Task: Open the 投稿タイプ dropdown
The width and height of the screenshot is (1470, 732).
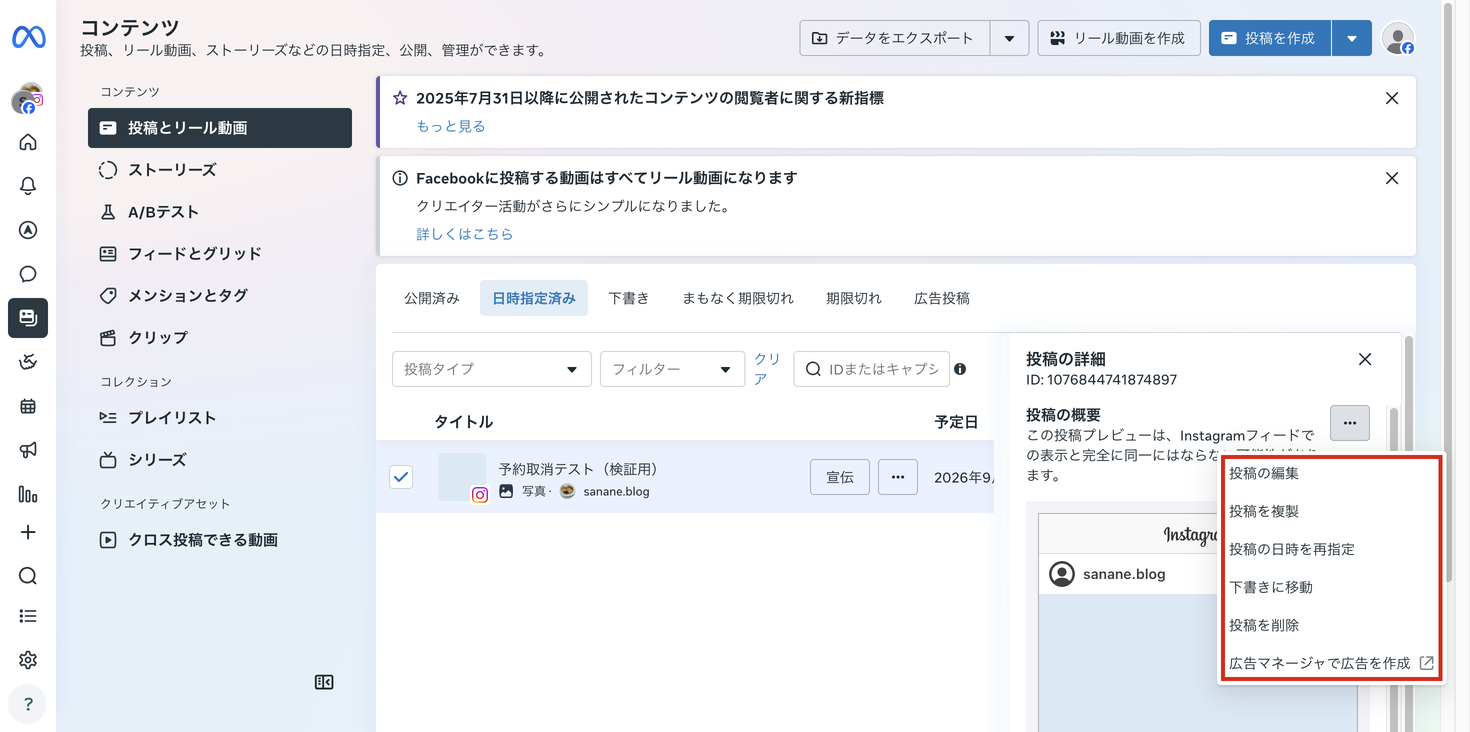Action: click(492, 369)
